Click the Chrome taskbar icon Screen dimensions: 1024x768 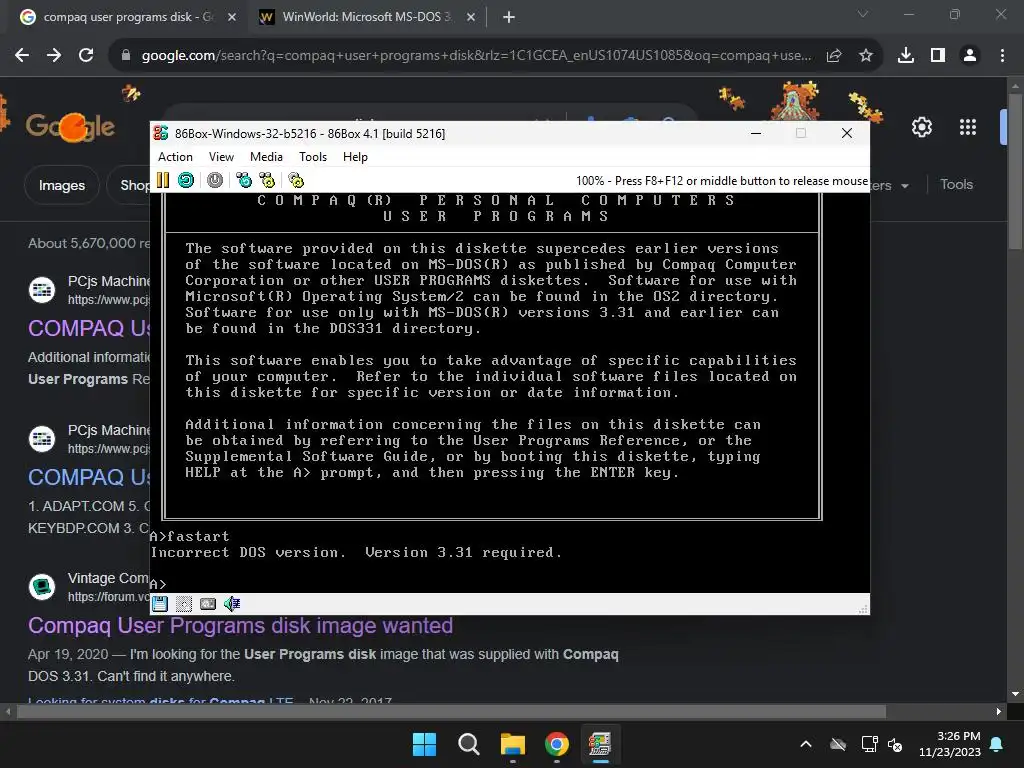(x=556, y=744)
